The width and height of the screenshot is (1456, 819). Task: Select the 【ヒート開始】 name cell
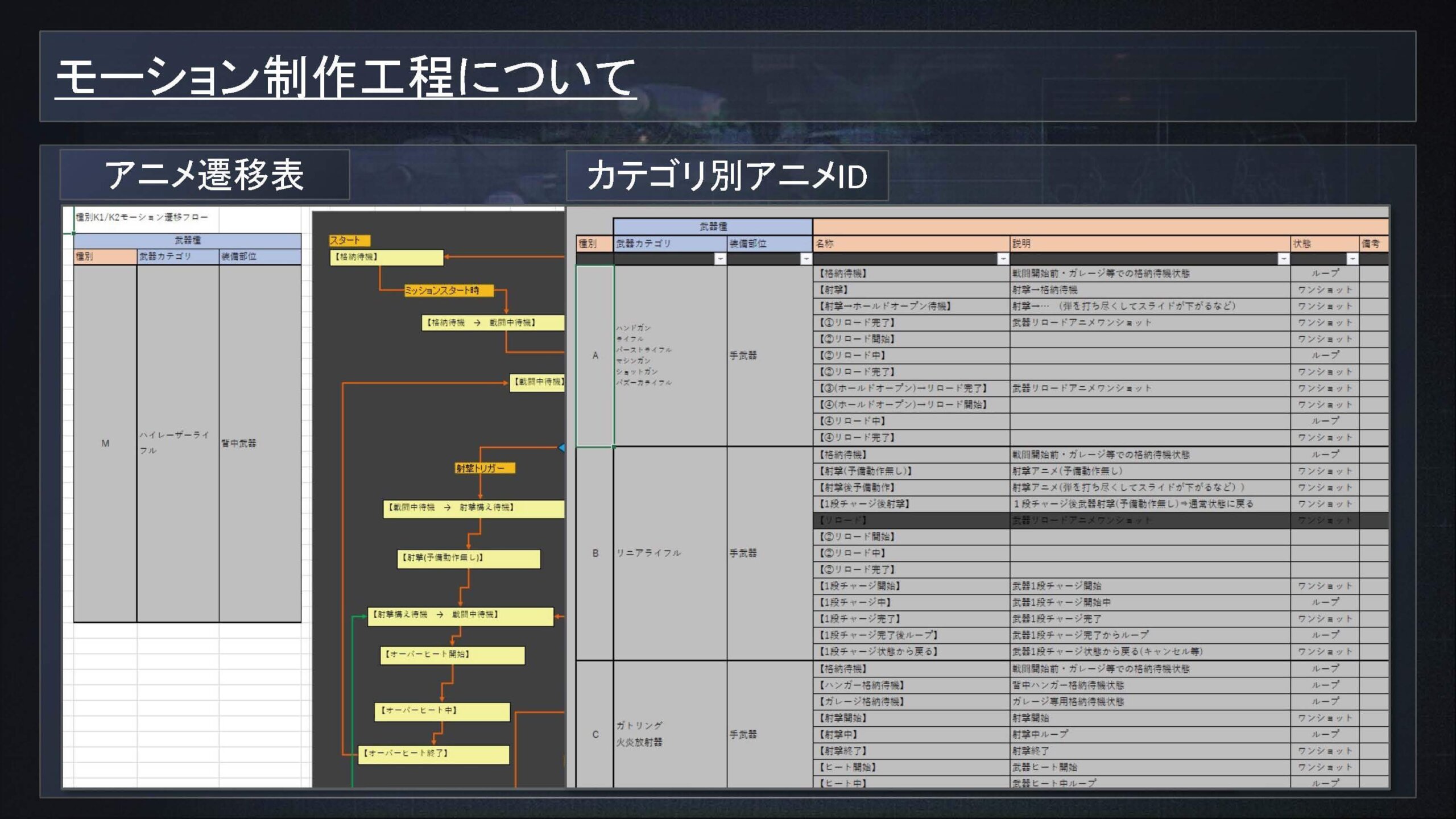click(x=911, y=768)
